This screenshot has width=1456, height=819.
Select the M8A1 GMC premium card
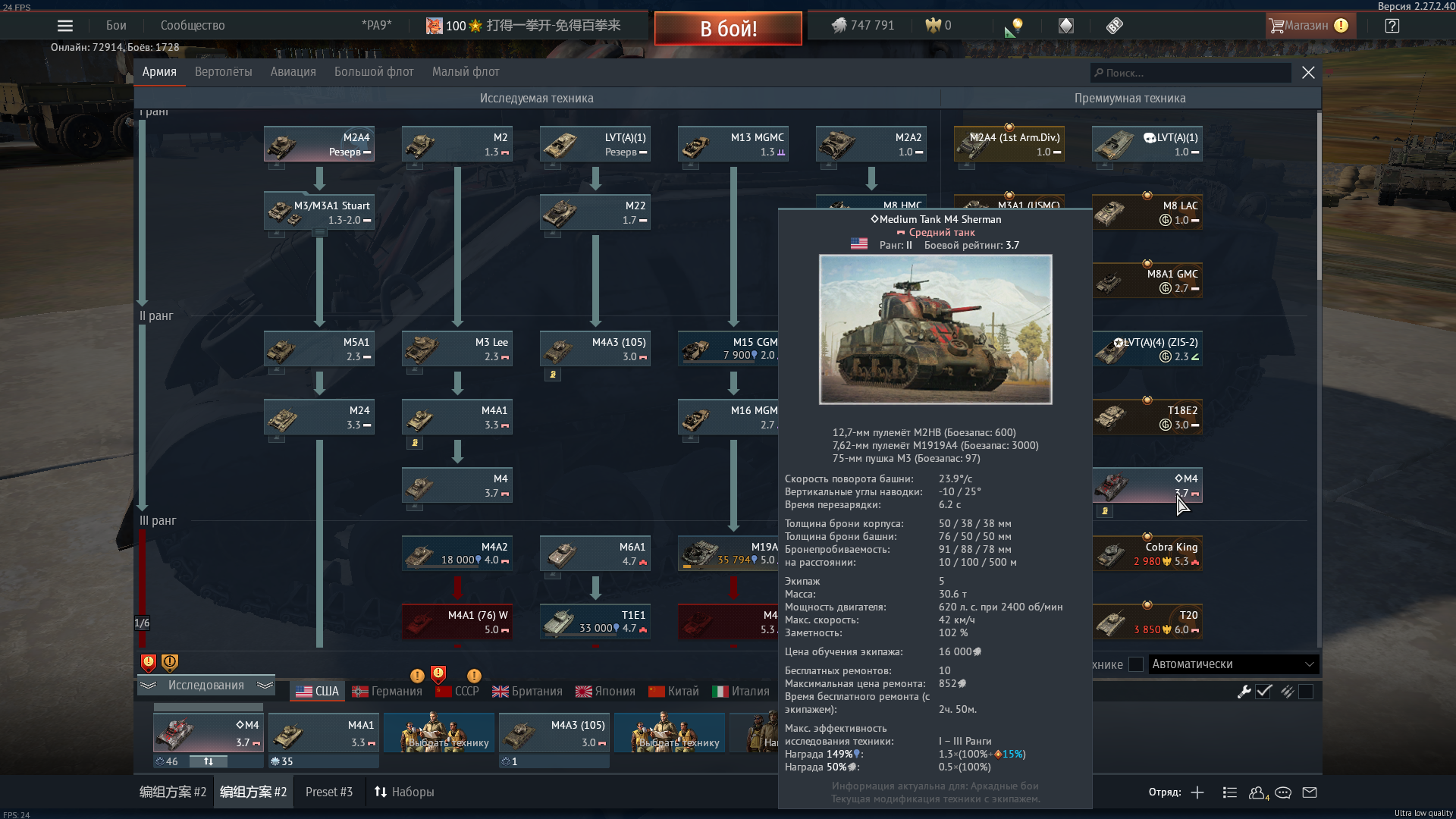point(1147,281)
